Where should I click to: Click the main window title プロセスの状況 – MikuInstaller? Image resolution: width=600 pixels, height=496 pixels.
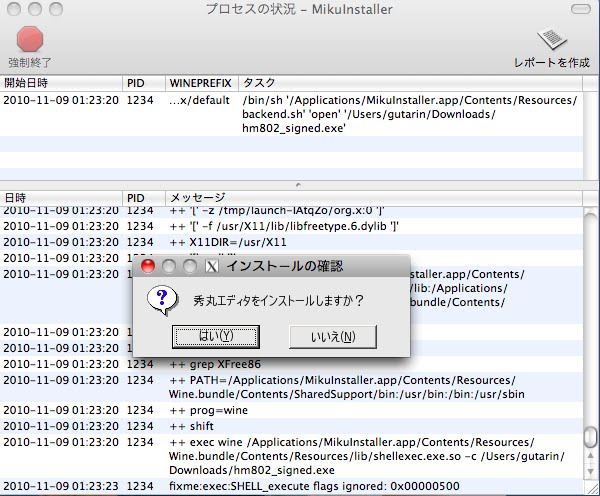(299, 9)
